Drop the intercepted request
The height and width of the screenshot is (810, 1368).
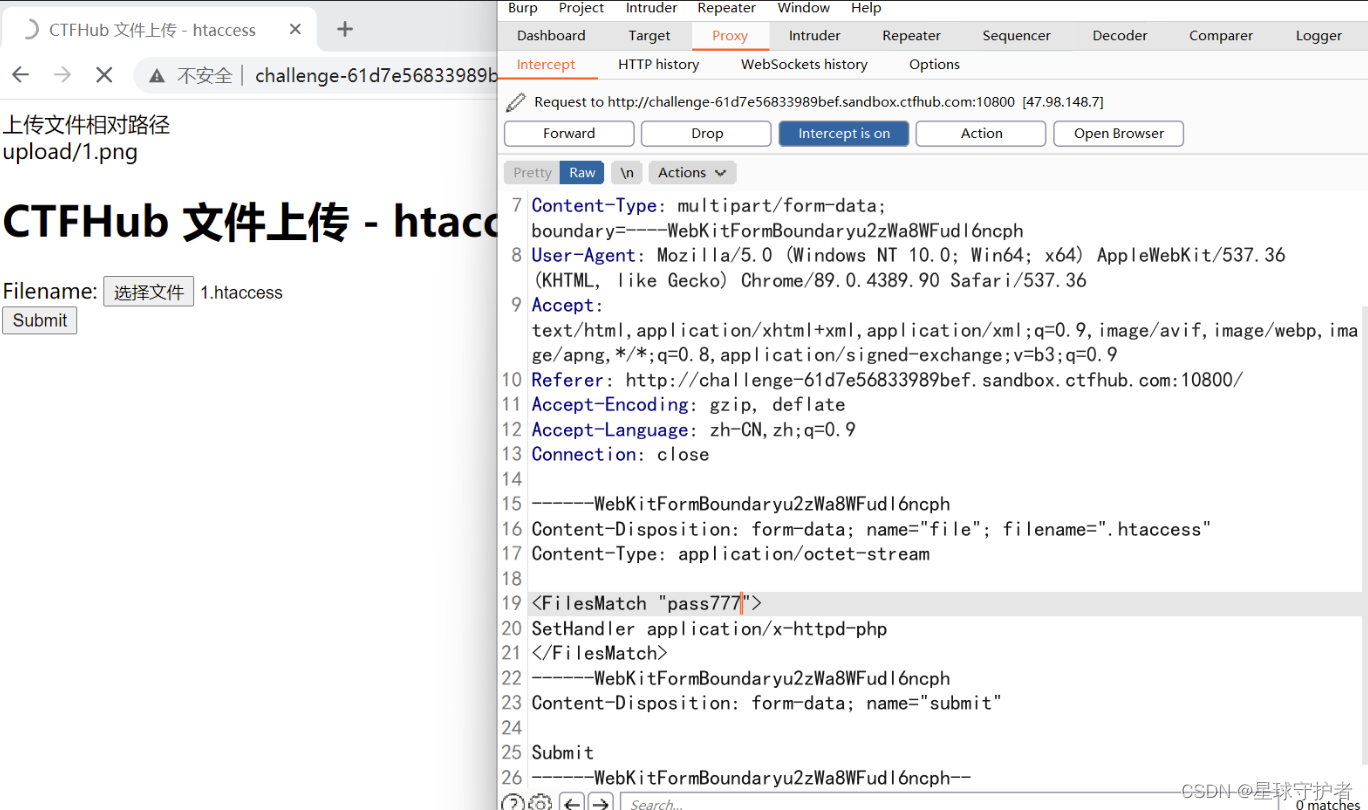coord(706,134)
